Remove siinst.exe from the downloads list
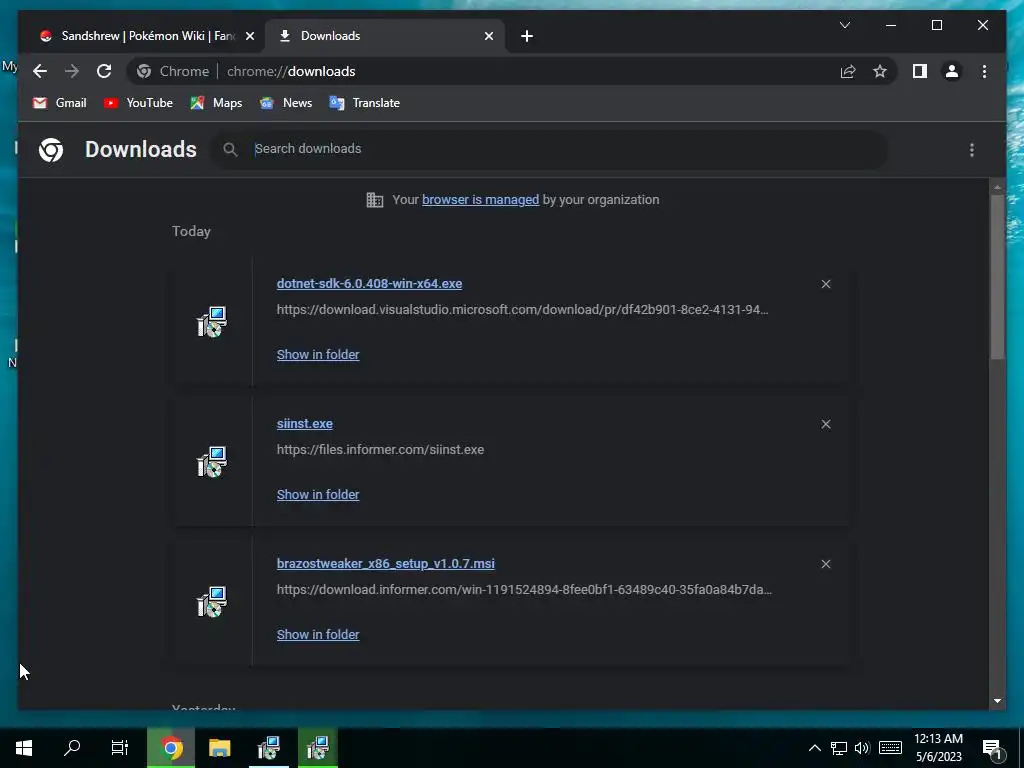The image size is (1024, 768). pyautogui.click(x=825, y=424)
